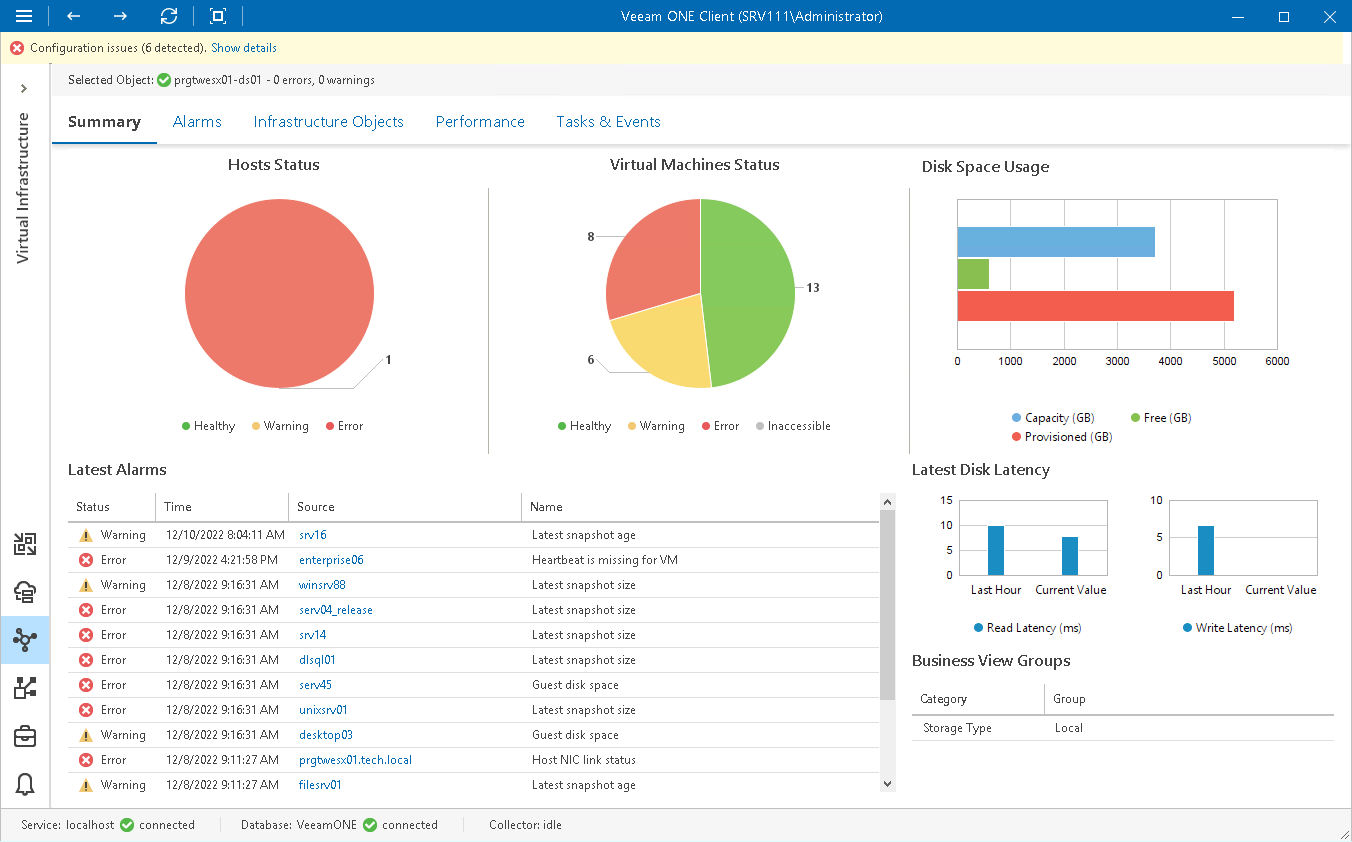Toggle full screen mode icon
This screenshot has height=842, width=1352.
pos(216,16)
